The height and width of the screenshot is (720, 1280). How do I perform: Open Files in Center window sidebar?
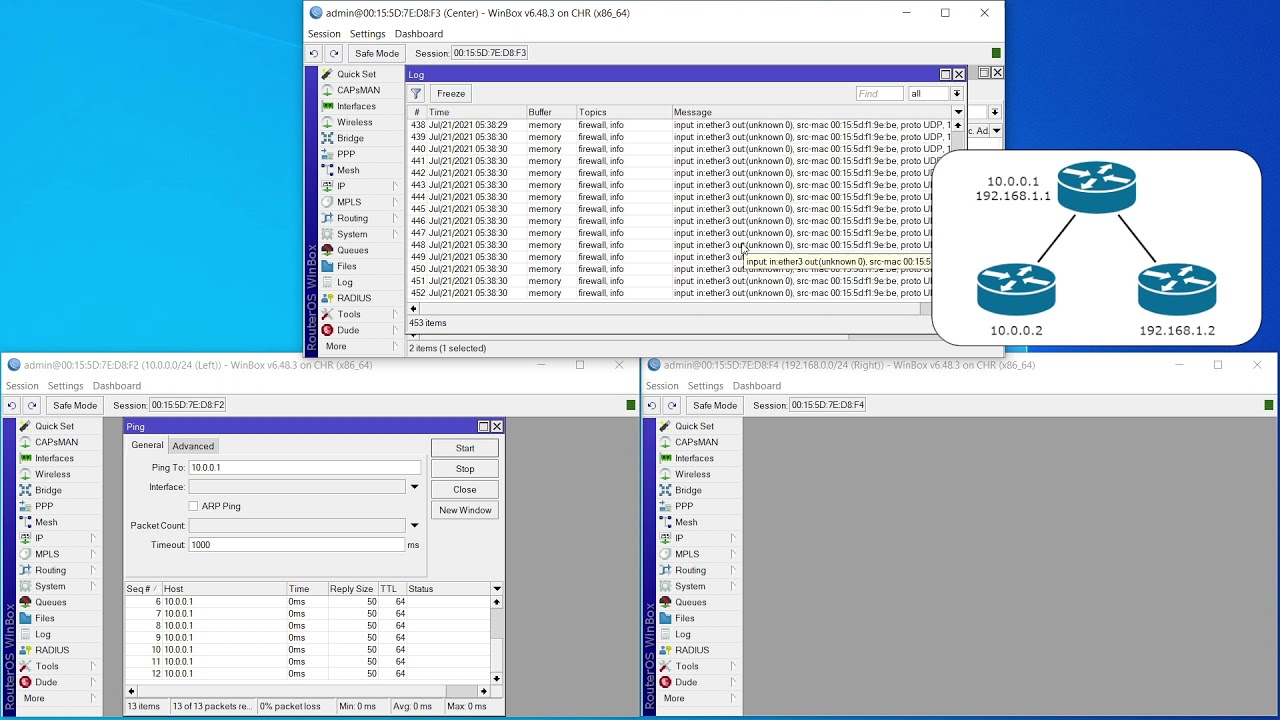point(346,266)
